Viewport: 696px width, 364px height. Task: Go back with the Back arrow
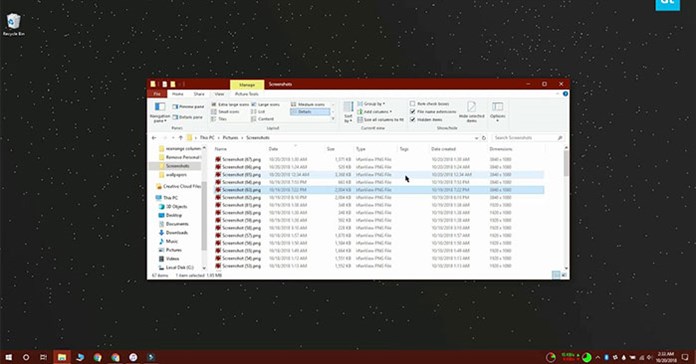(x=154, y=138)
